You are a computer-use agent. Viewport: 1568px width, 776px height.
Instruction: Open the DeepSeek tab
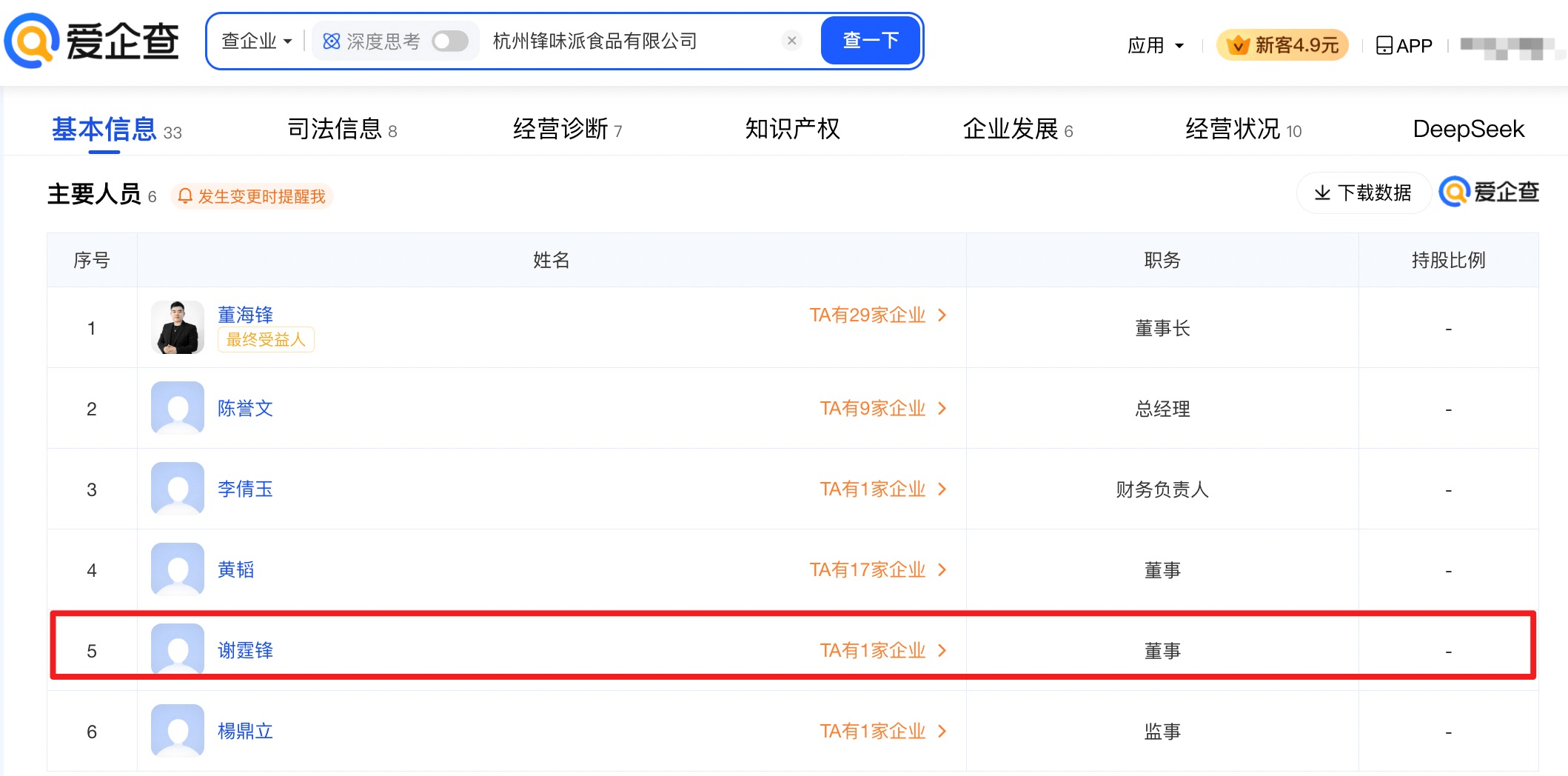point(1469,129)
